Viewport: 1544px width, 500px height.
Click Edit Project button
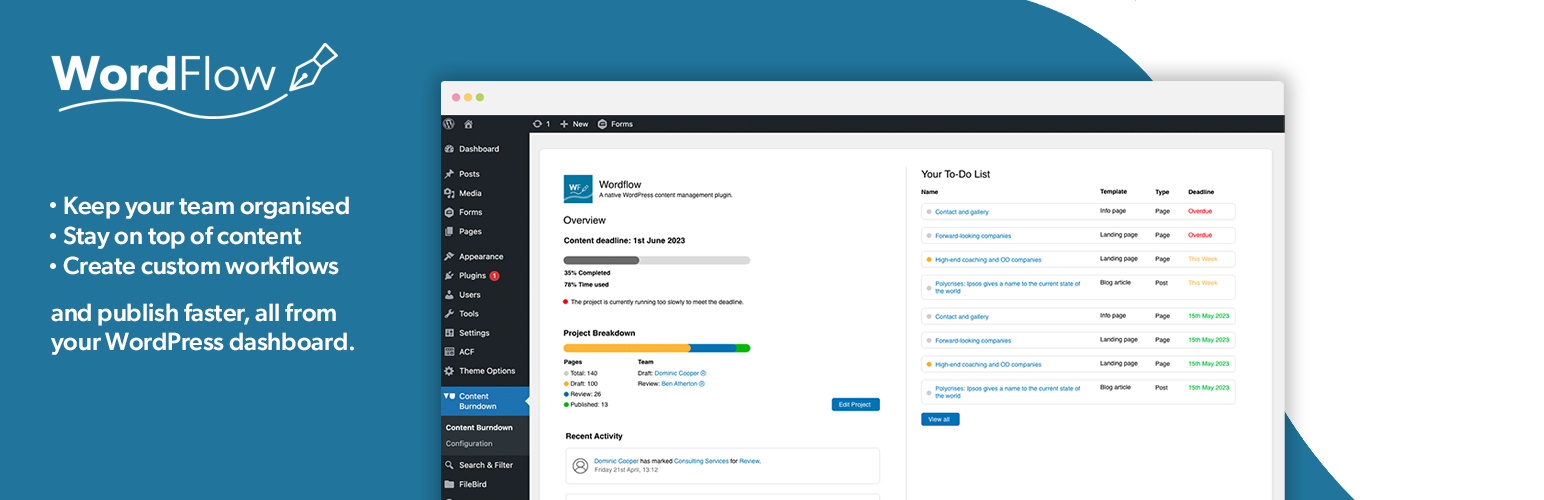click(855, 404)
